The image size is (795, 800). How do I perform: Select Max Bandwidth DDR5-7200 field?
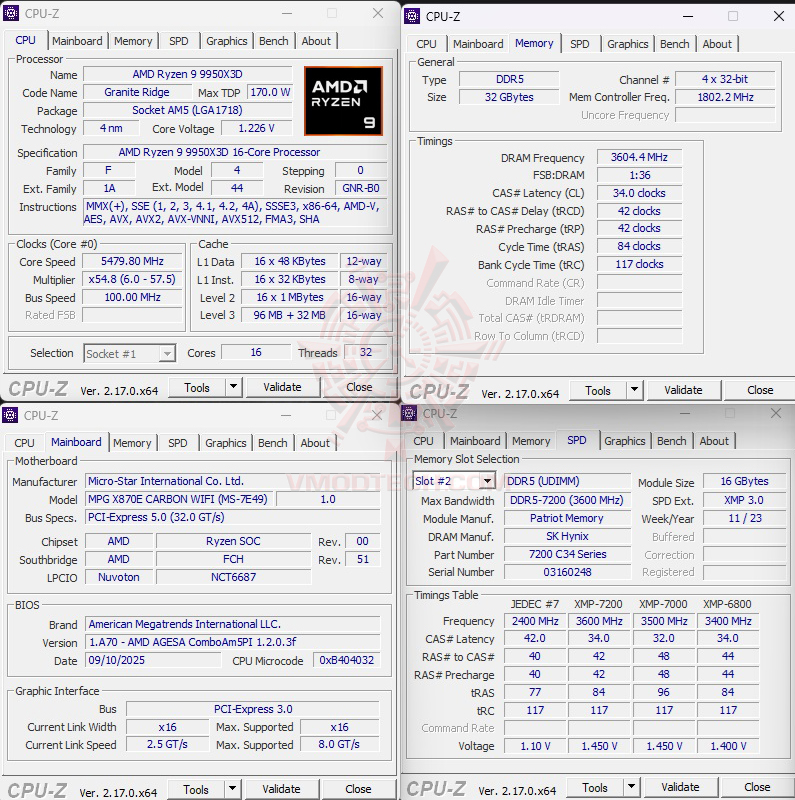567,501
